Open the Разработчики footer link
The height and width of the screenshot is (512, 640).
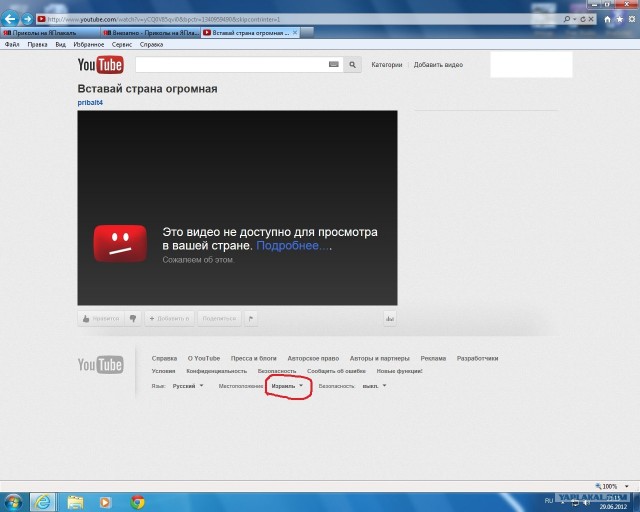coord(477,358)
